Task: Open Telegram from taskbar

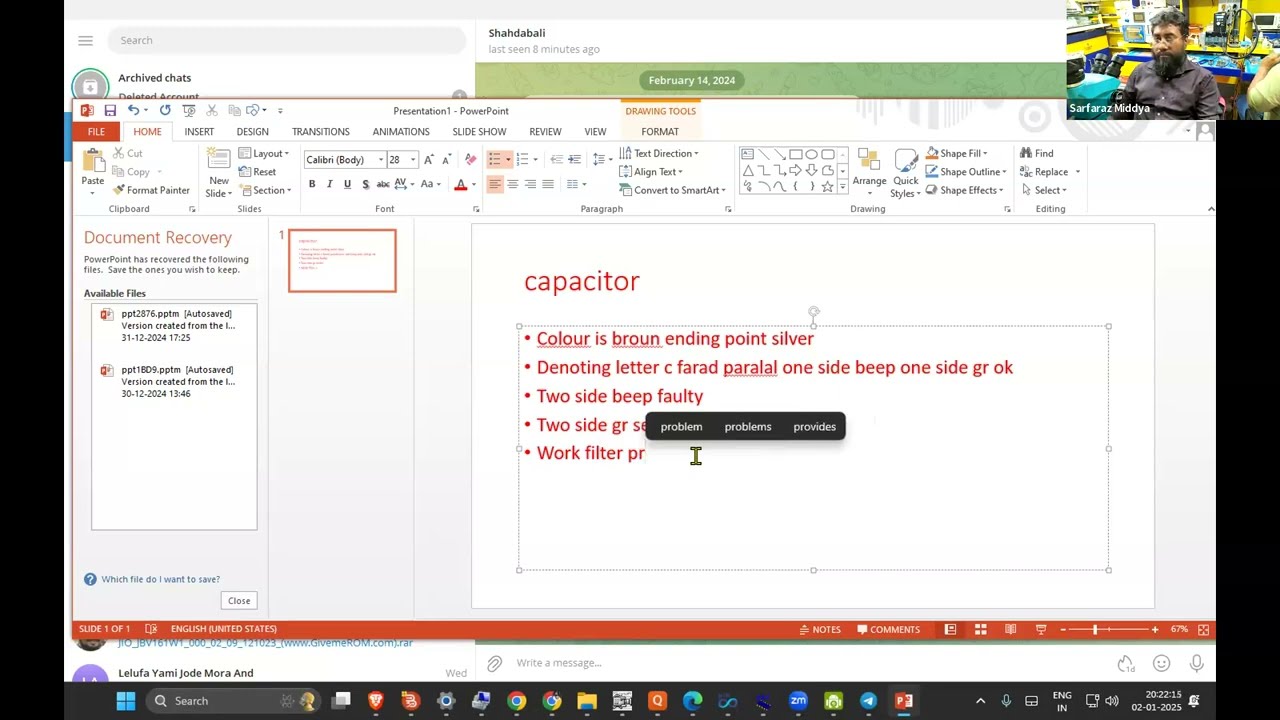Action: tap(868, 701)
